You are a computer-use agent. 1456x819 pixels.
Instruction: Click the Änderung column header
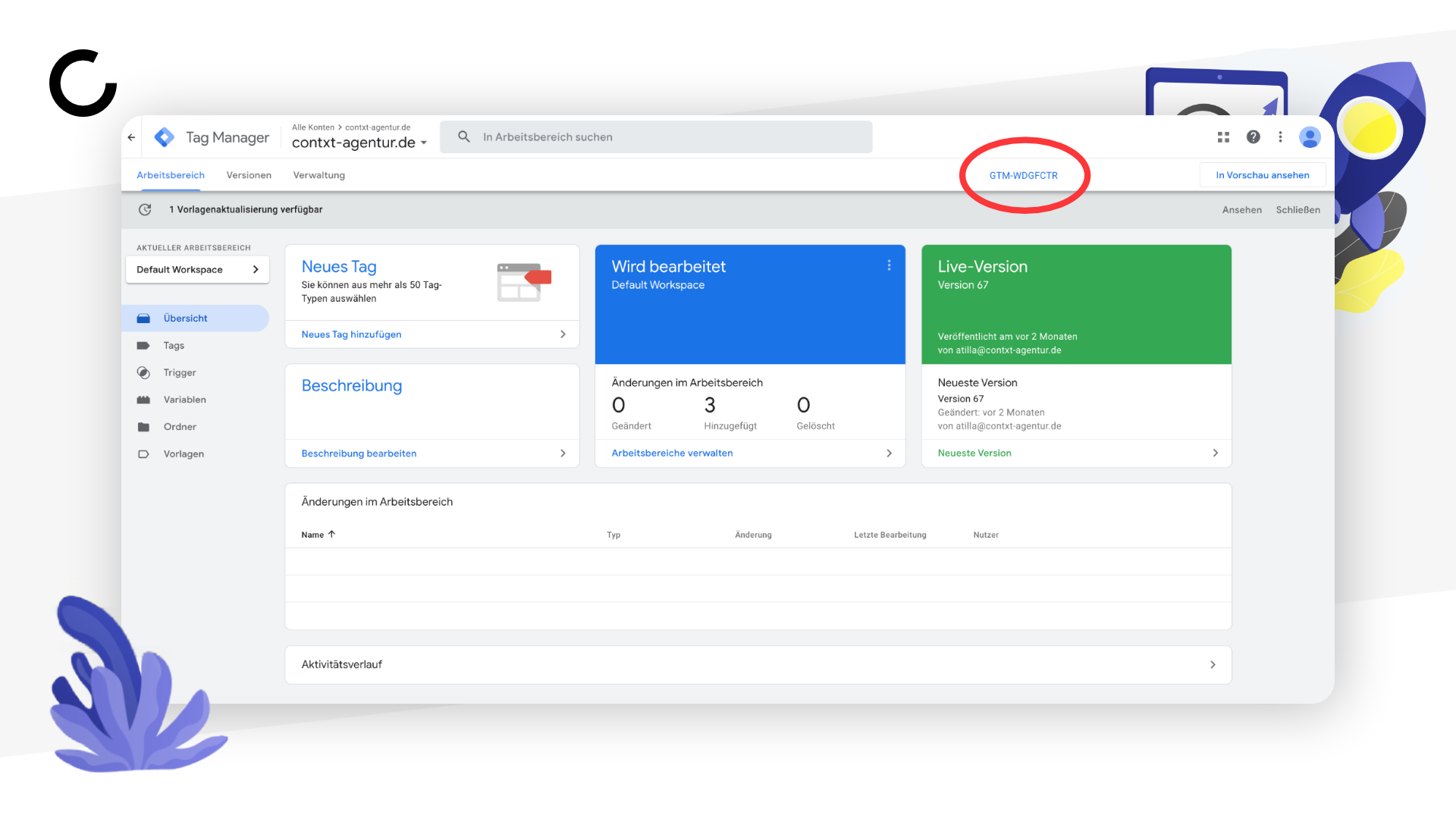point(753,535)
